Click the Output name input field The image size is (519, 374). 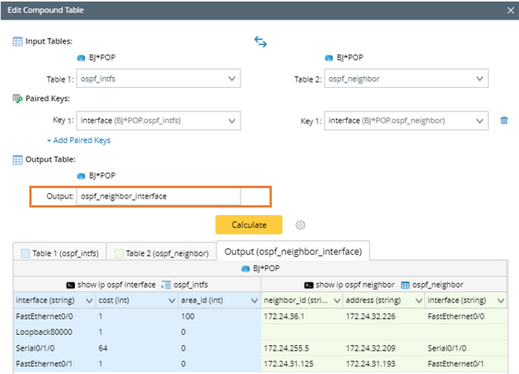(158, 196)
